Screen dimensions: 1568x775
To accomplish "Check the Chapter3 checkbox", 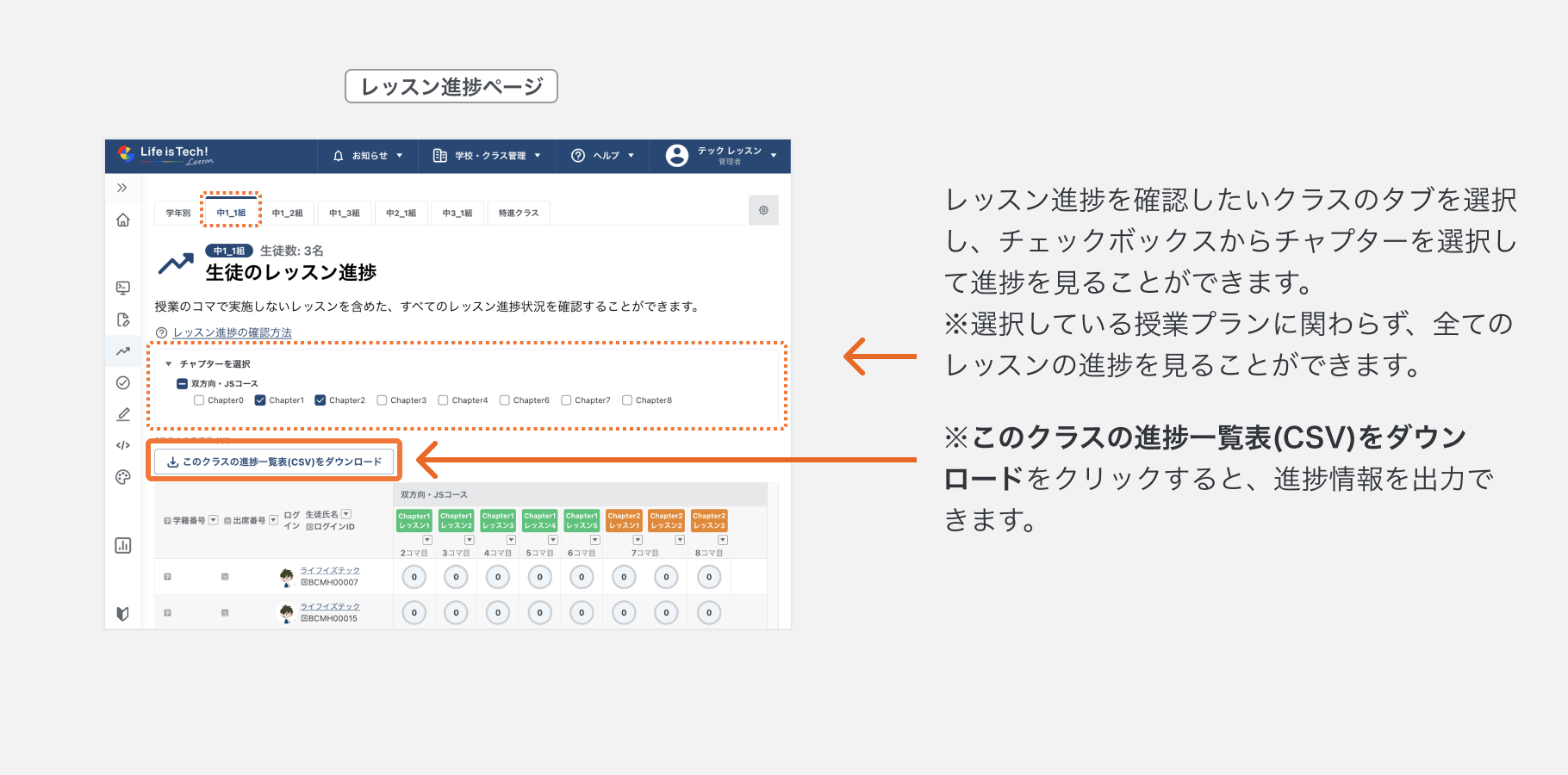I will coord(383,400).
